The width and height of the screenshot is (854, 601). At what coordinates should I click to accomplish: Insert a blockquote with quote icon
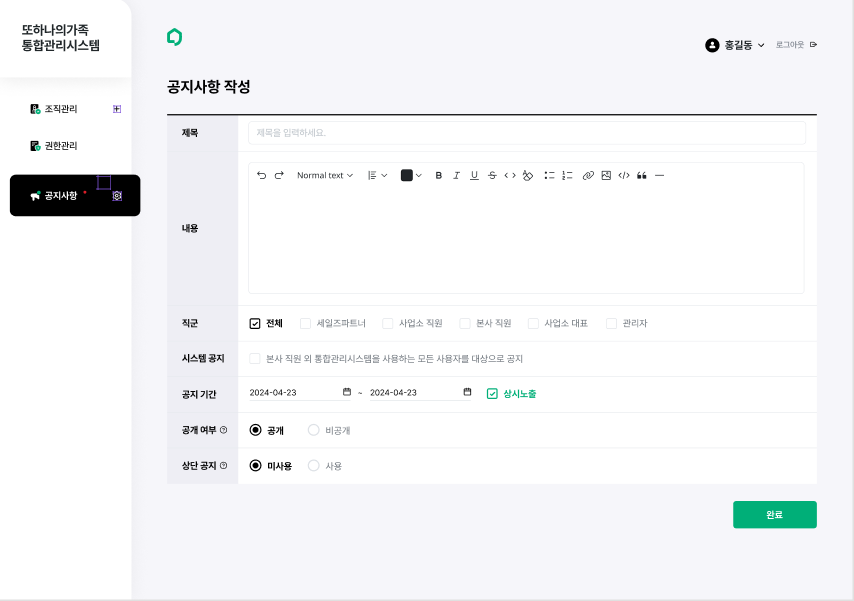tap(642, 175)
